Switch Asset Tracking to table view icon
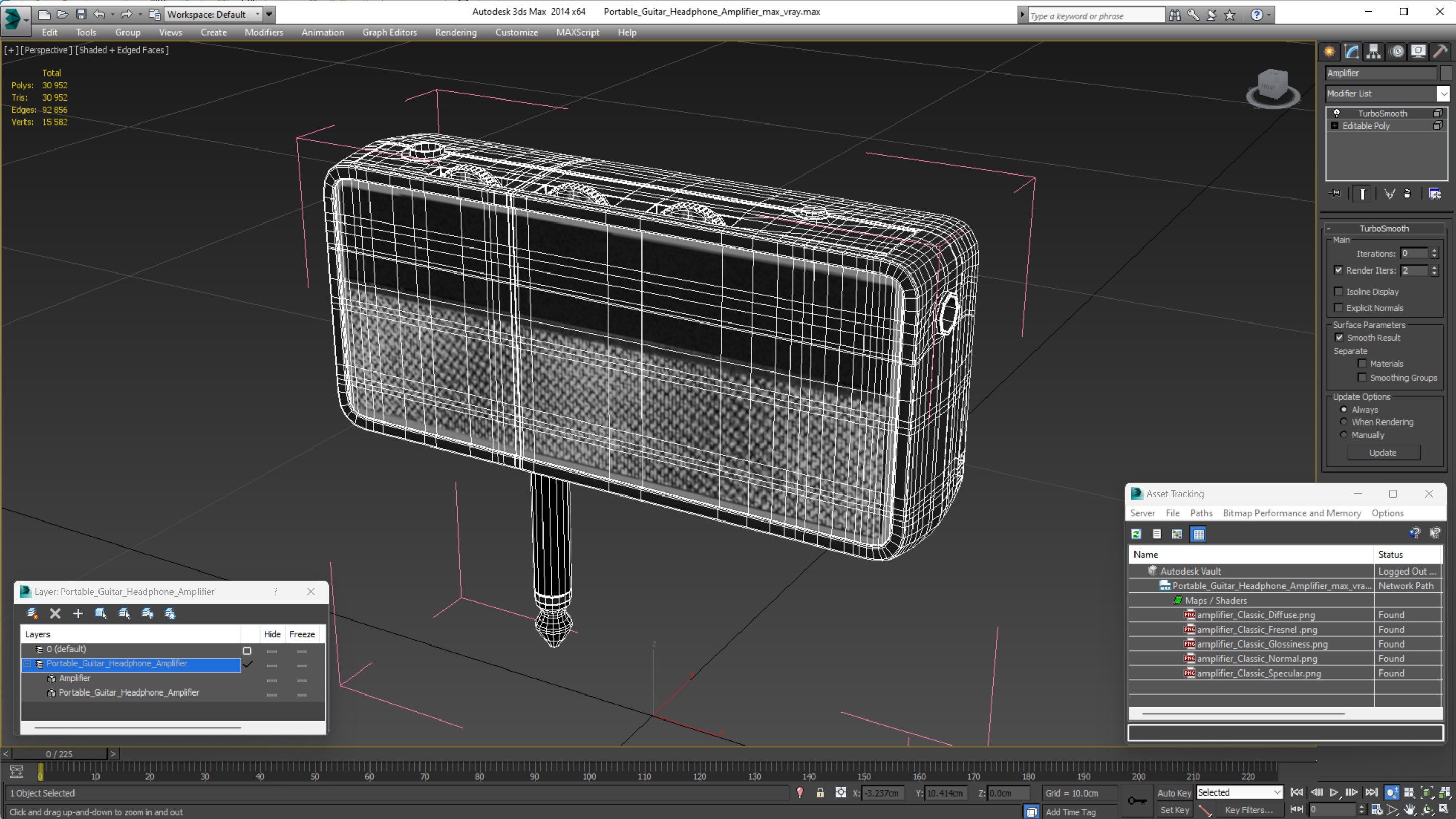Image resolution: width=1456 pixels, height=819 pixels. 1198,534
